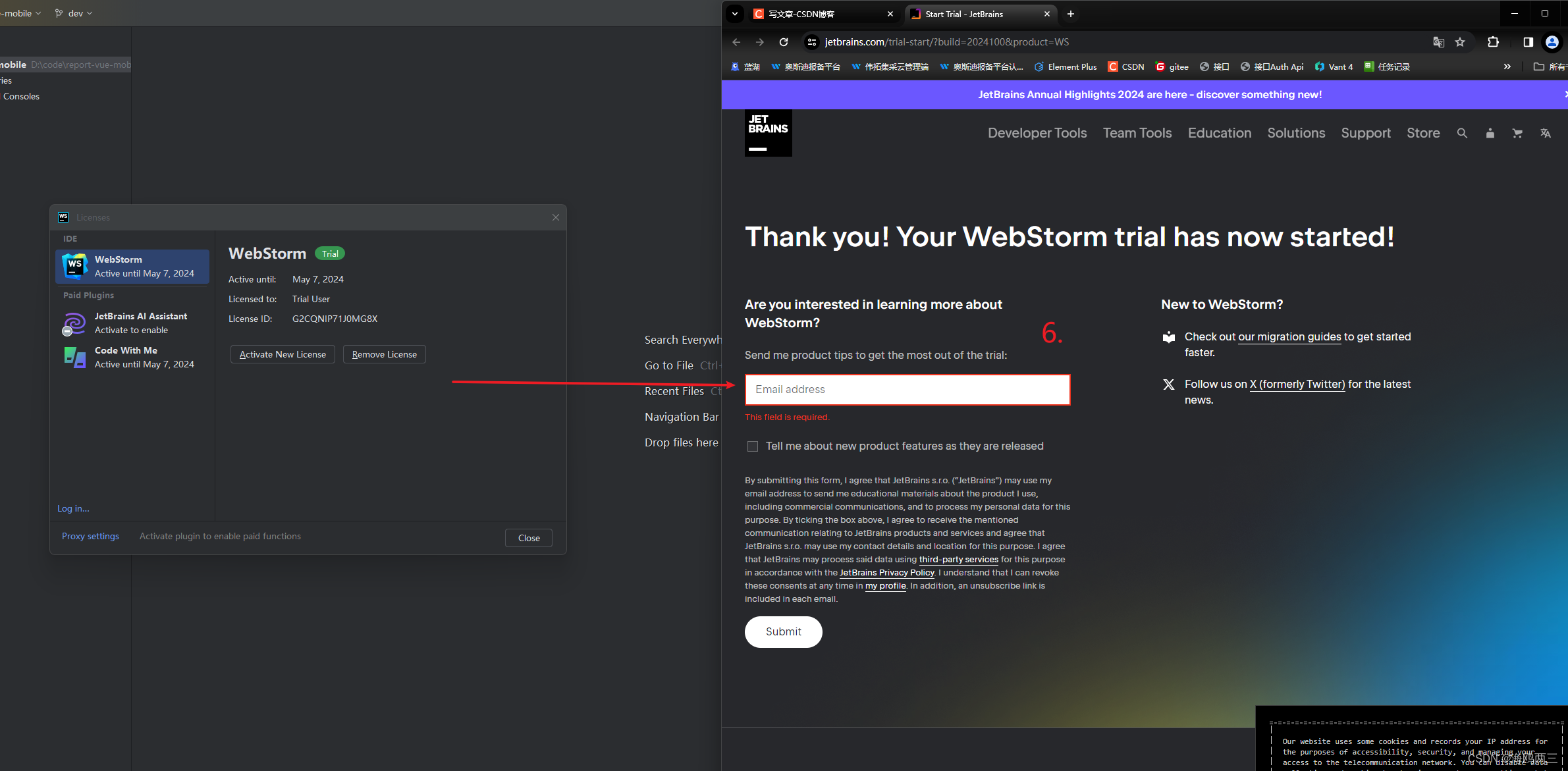Image resolution: width=1568 pixels, height=771 pixels.
Task: Close the CSDN blog tab
Action: pyautogui.click(x=890, y=14)
